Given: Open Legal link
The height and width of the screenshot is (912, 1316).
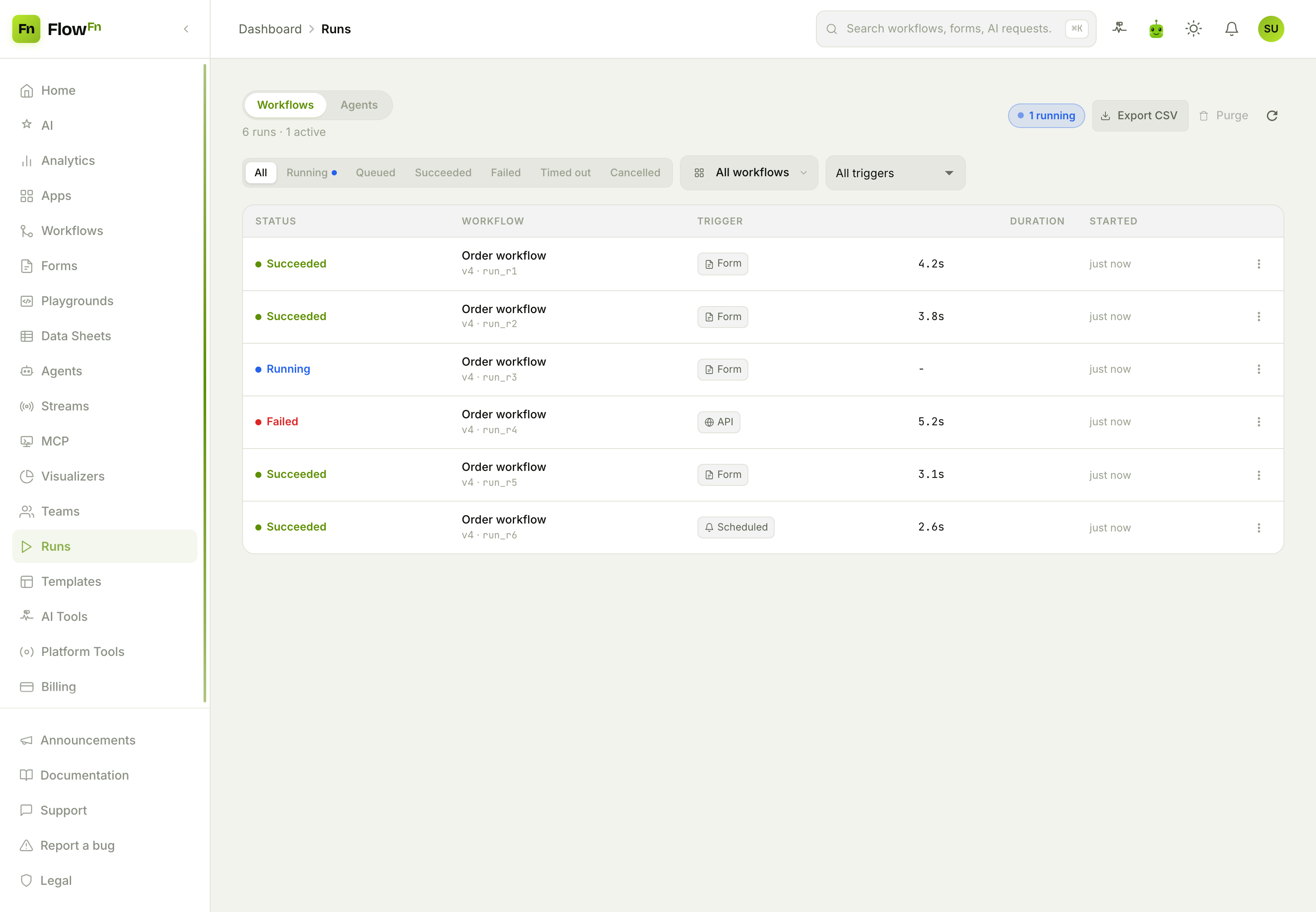Looking at the screenshot, I should [x=104, y=880].
